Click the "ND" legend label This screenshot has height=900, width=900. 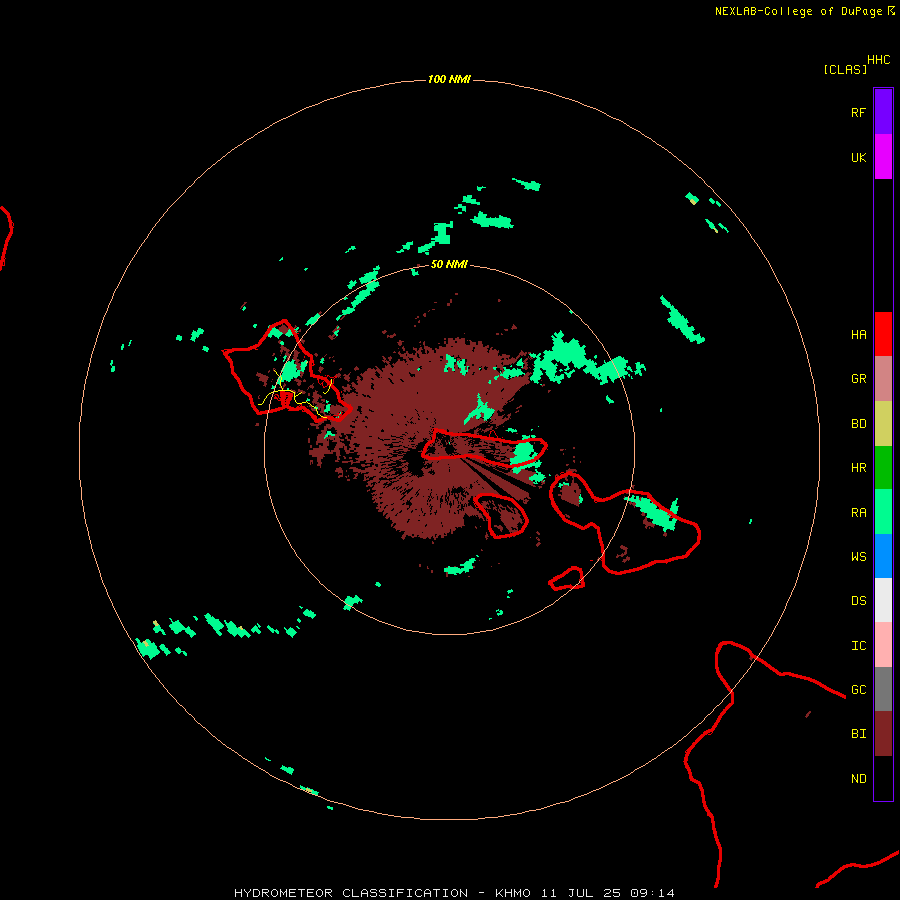[x=859, y=779]
